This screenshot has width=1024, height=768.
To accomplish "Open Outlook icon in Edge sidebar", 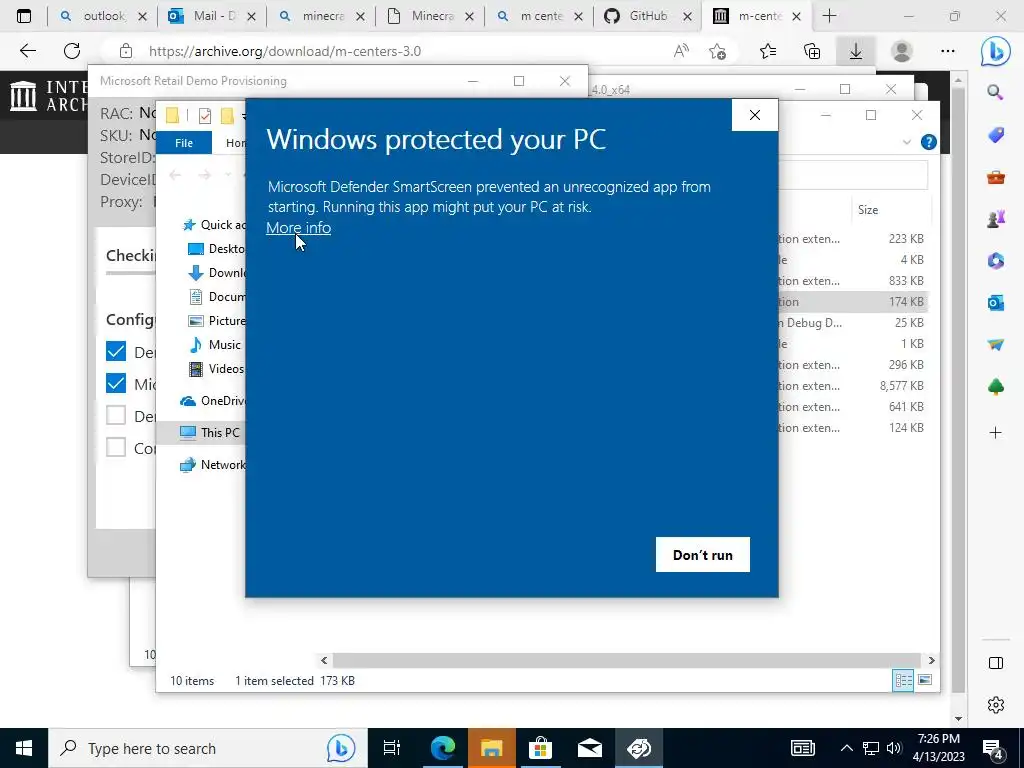I will pyautogui.click(x=995, y=303).
